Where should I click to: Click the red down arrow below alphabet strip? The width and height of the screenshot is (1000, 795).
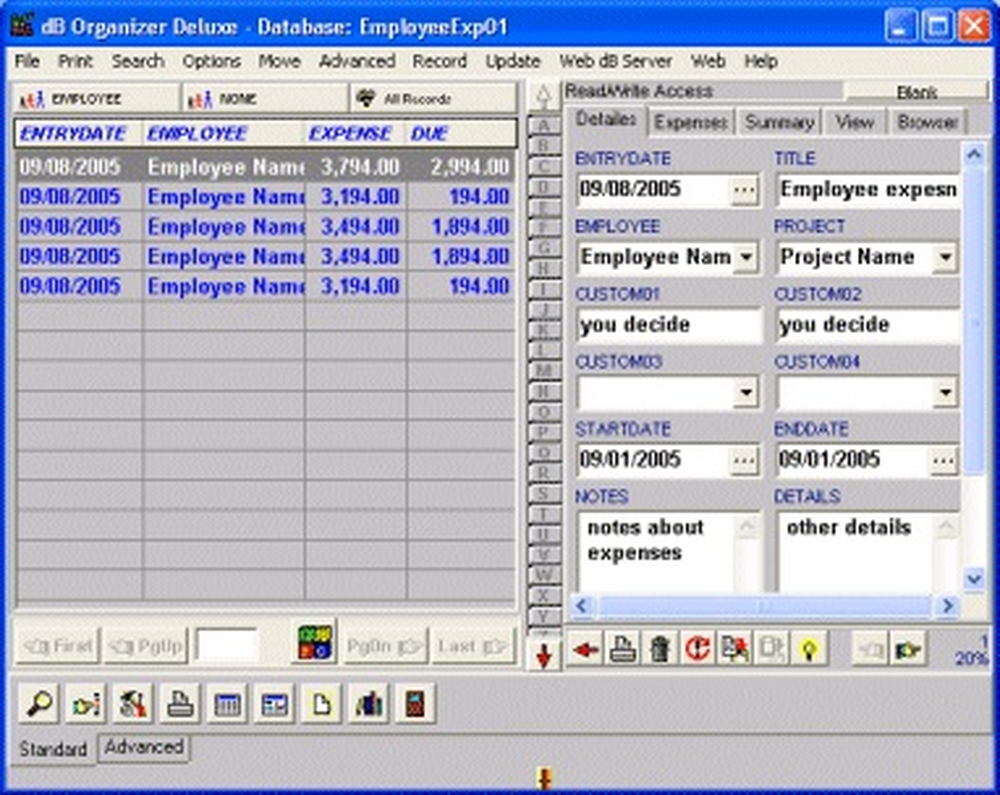(x=543, y=655)
